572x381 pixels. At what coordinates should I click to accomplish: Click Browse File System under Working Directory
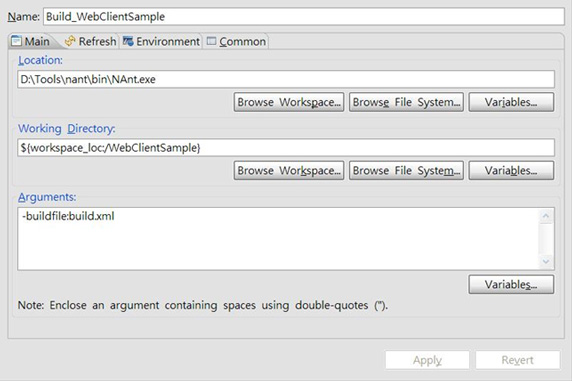click(406, 170)
